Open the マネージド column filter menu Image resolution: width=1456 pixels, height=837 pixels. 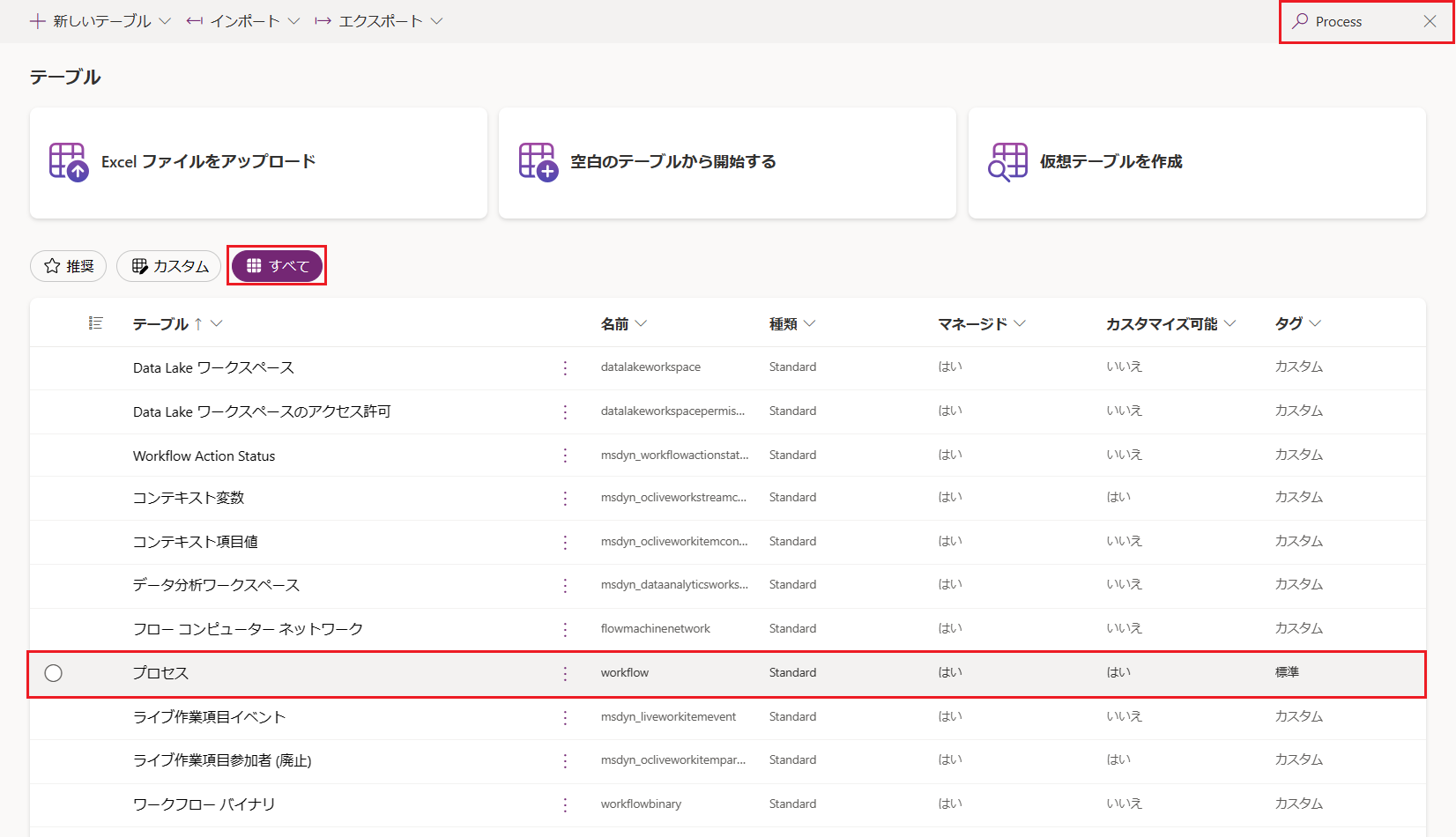coord(1020,323)
